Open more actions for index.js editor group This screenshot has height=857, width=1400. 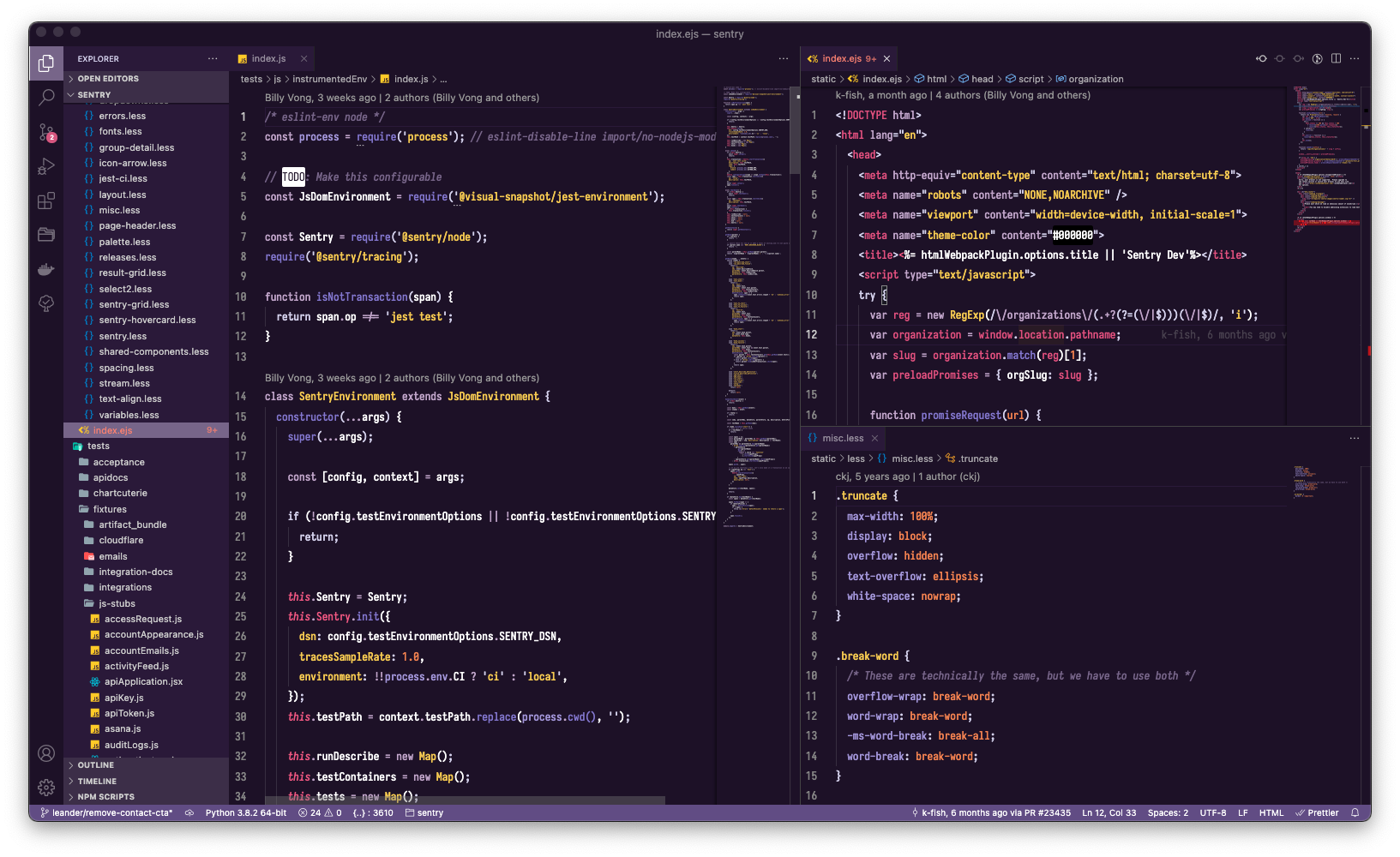784,58
